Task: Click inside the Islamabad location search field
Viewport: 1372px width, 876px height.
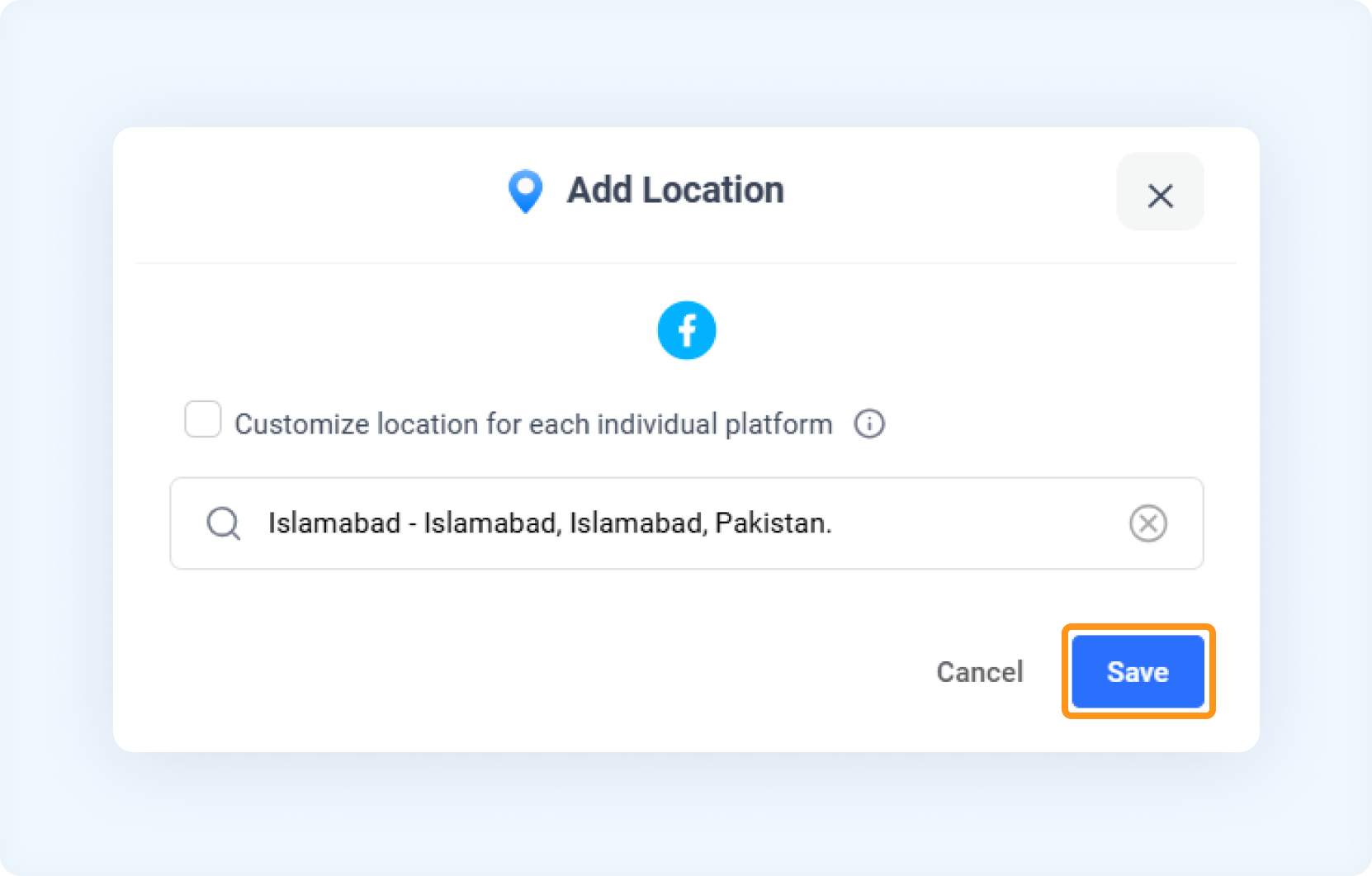Action: [686, 523]
